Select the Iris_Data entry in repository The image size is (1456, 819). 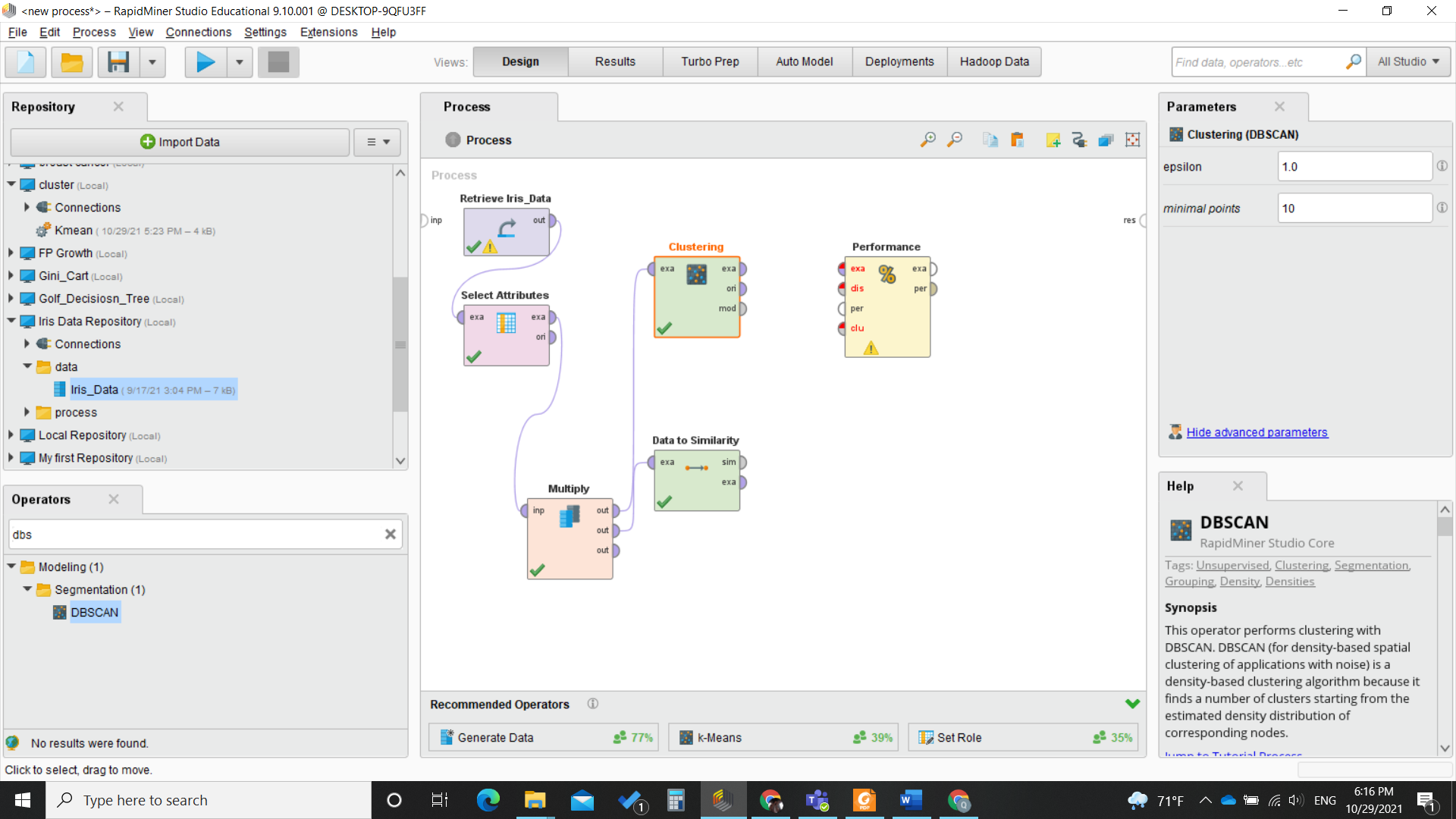[145, 390]
